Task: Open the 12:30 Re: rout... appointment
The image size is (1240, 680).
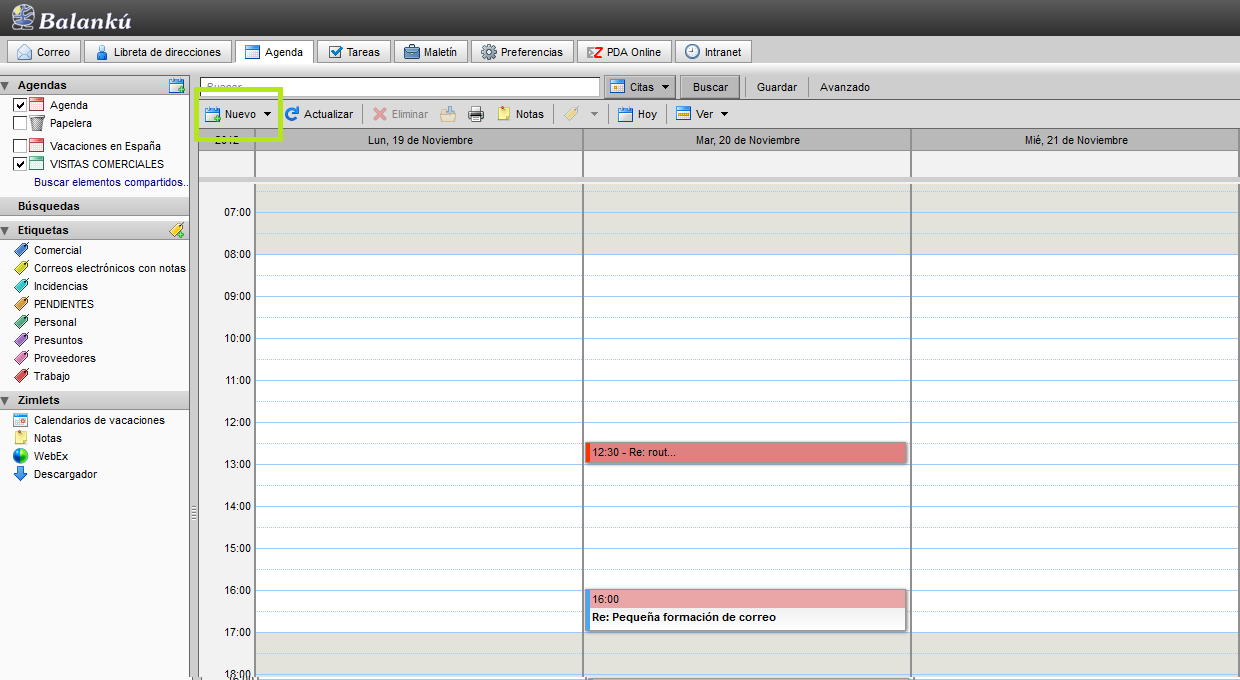Action: tap(745, 452)
